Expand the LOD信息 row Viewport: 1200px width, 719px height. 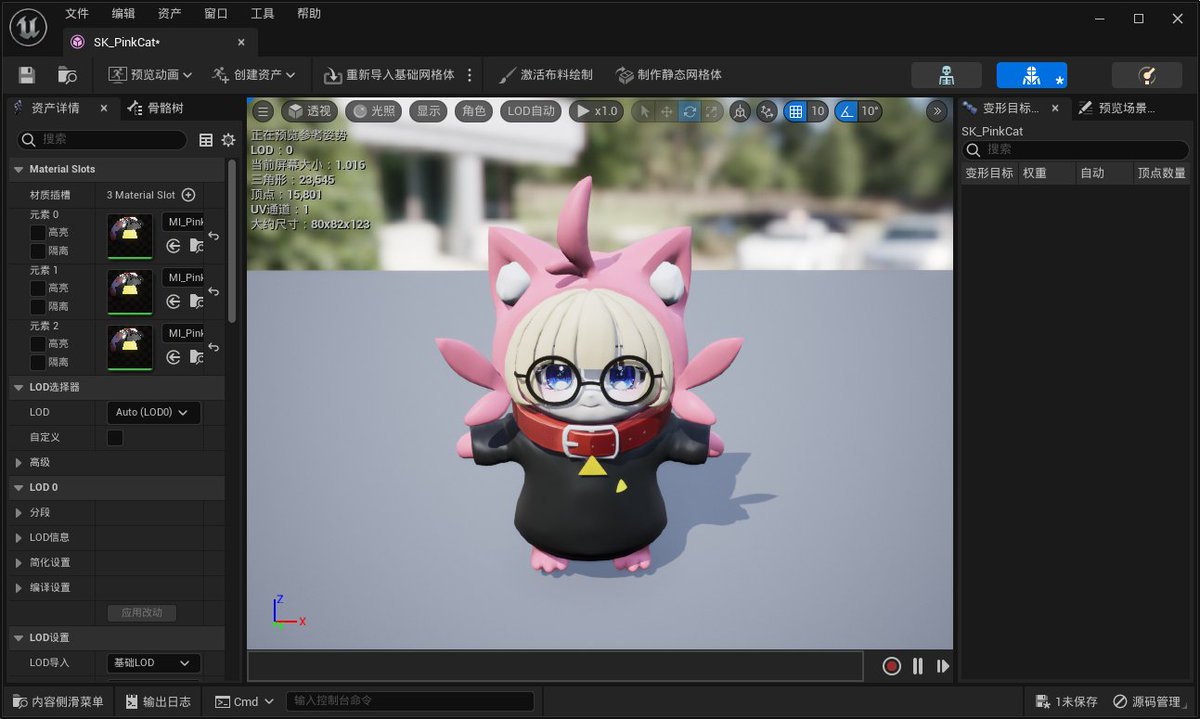pos(19,537)
